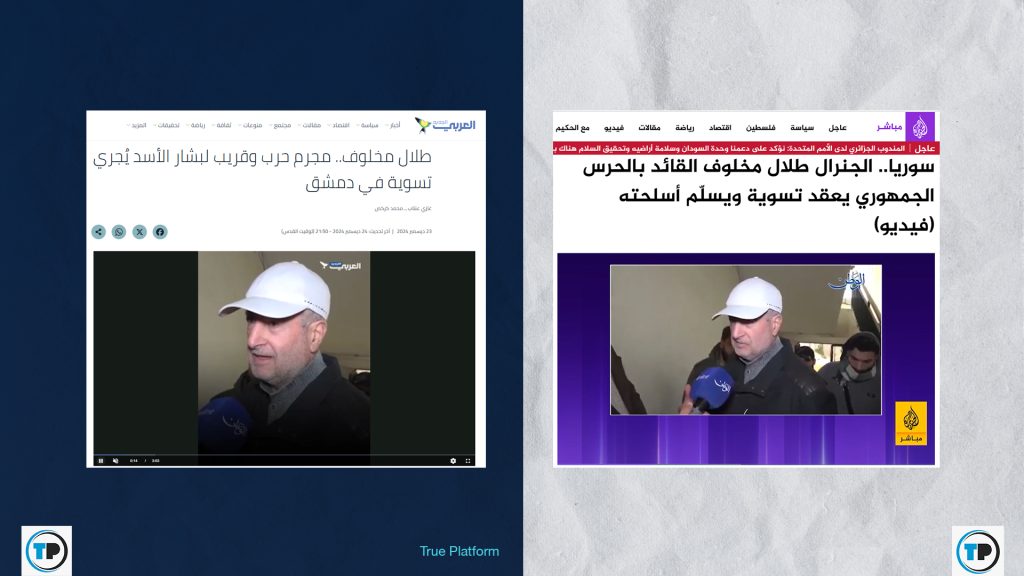Toggle the muted speaker in video player
The height and width of the screenshot is (576, 1024).
coord(116,460)
